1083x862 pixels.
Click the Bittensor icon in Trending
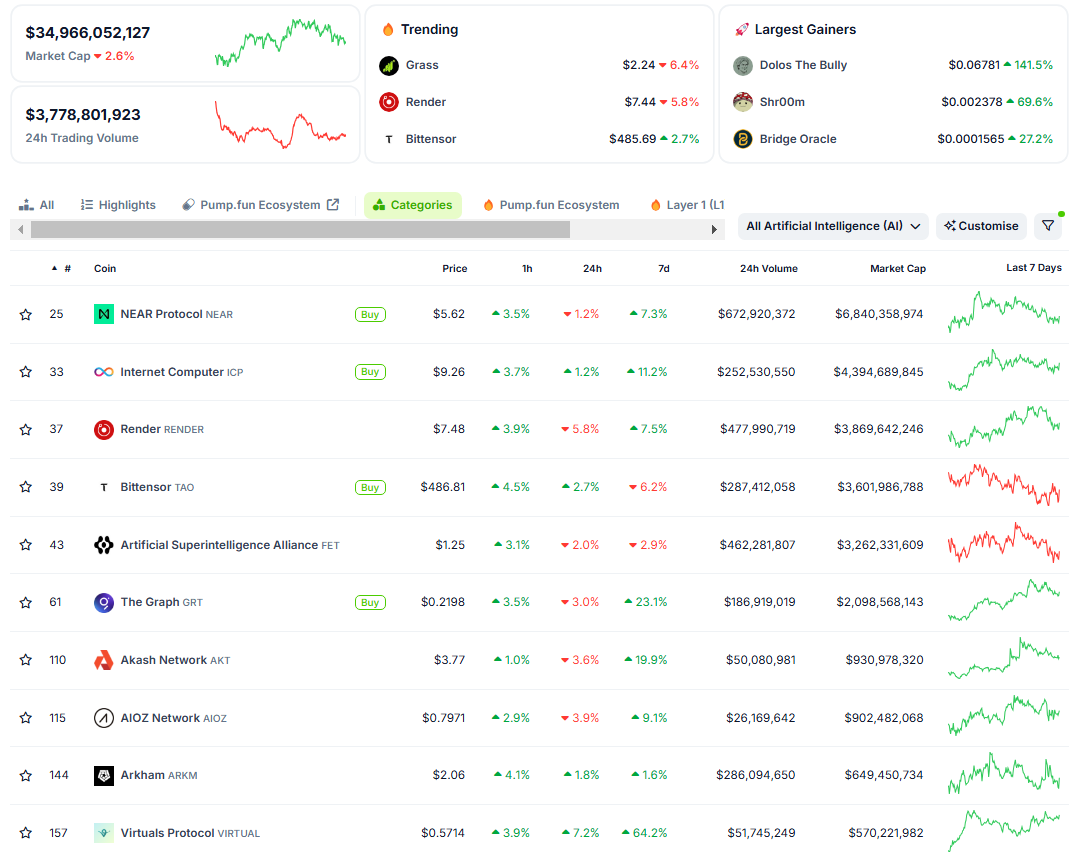(389, 140)
